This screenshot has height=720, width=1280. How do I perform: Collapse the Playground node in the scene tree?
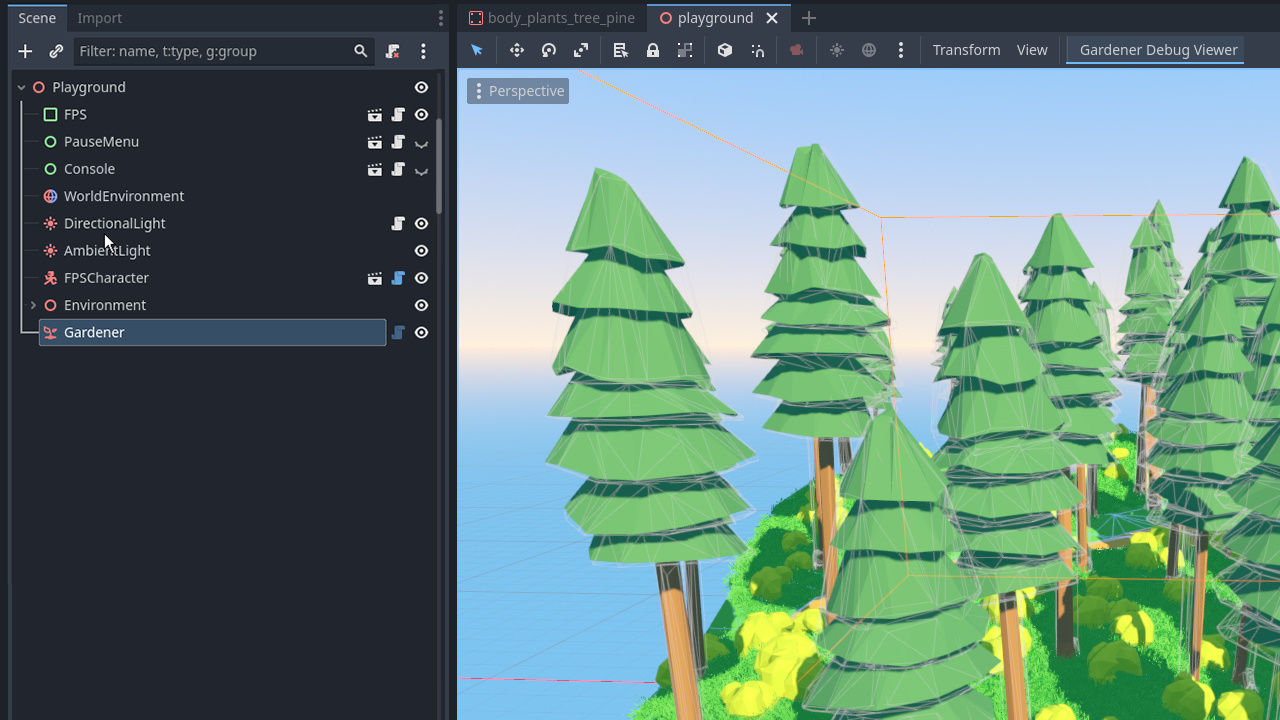pos(20,87)
